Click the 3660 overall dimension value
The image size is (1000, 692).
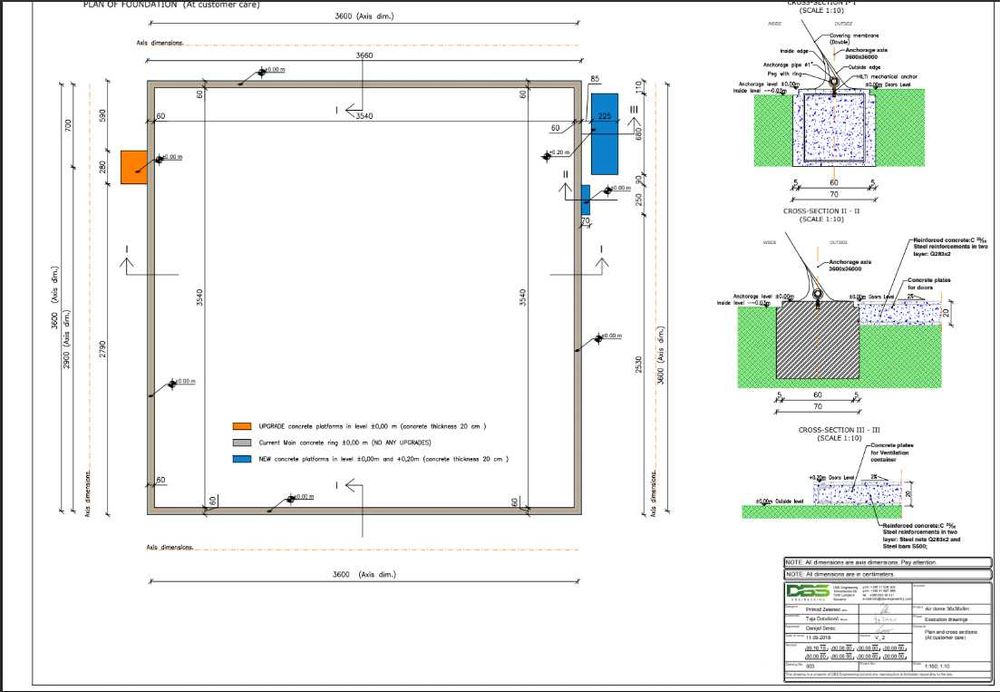click(364, 55)
